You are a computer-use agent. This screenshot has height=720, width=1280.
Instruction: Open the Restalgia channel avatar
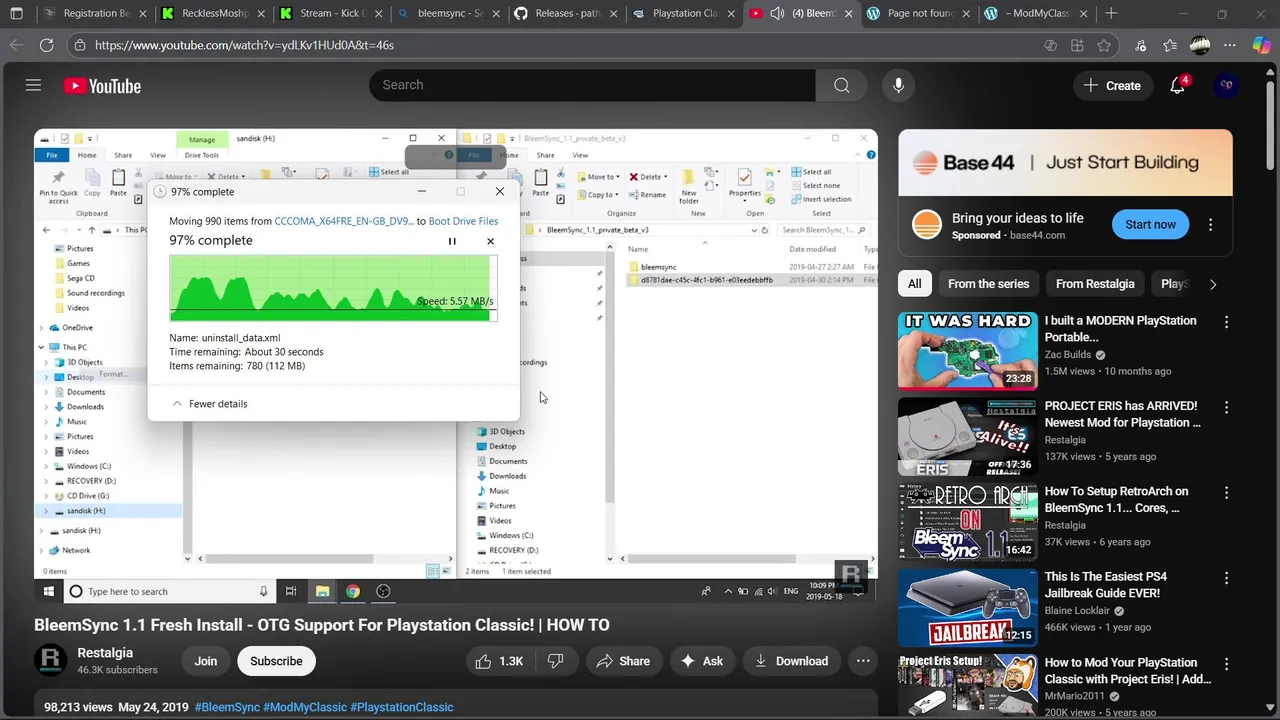point(51,661)
